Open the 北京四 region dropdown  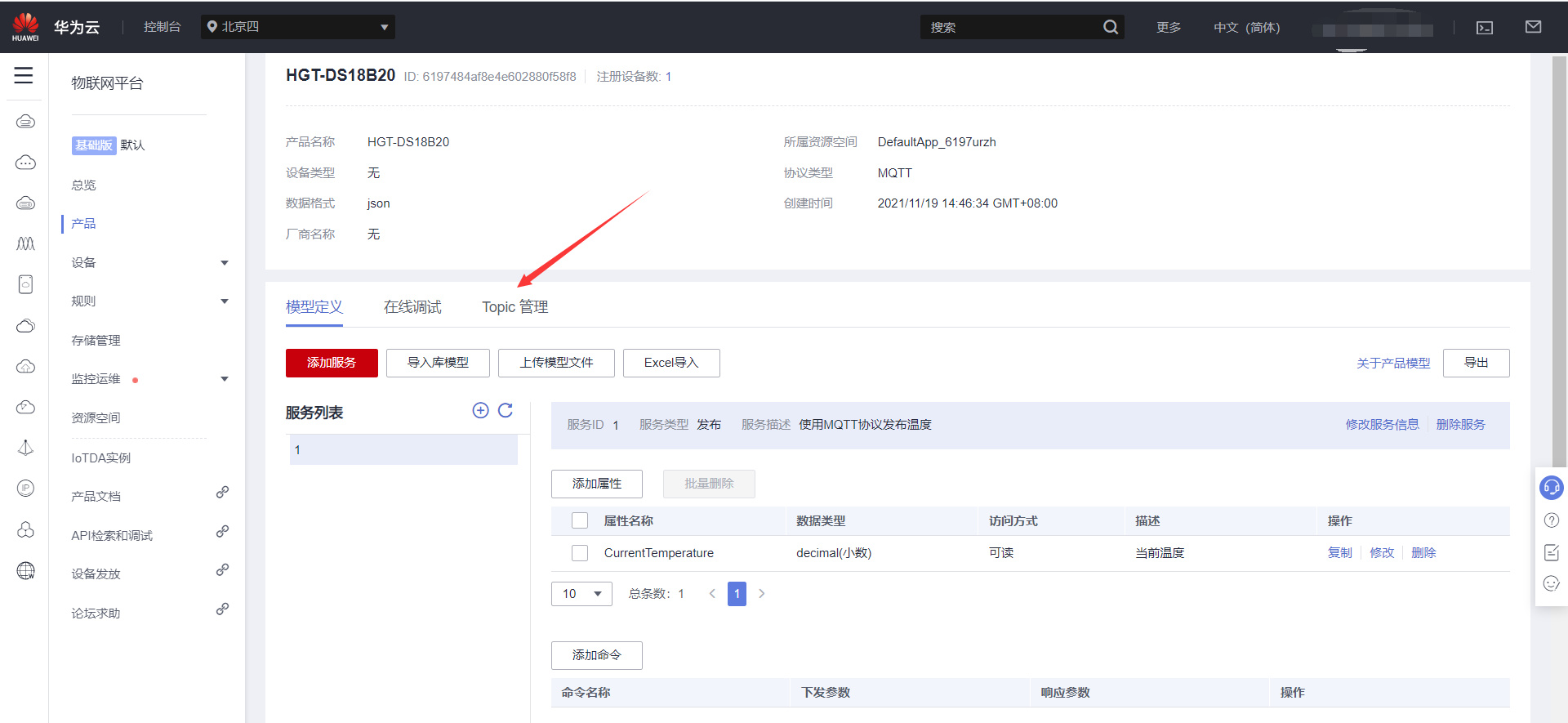pos(298,27)
